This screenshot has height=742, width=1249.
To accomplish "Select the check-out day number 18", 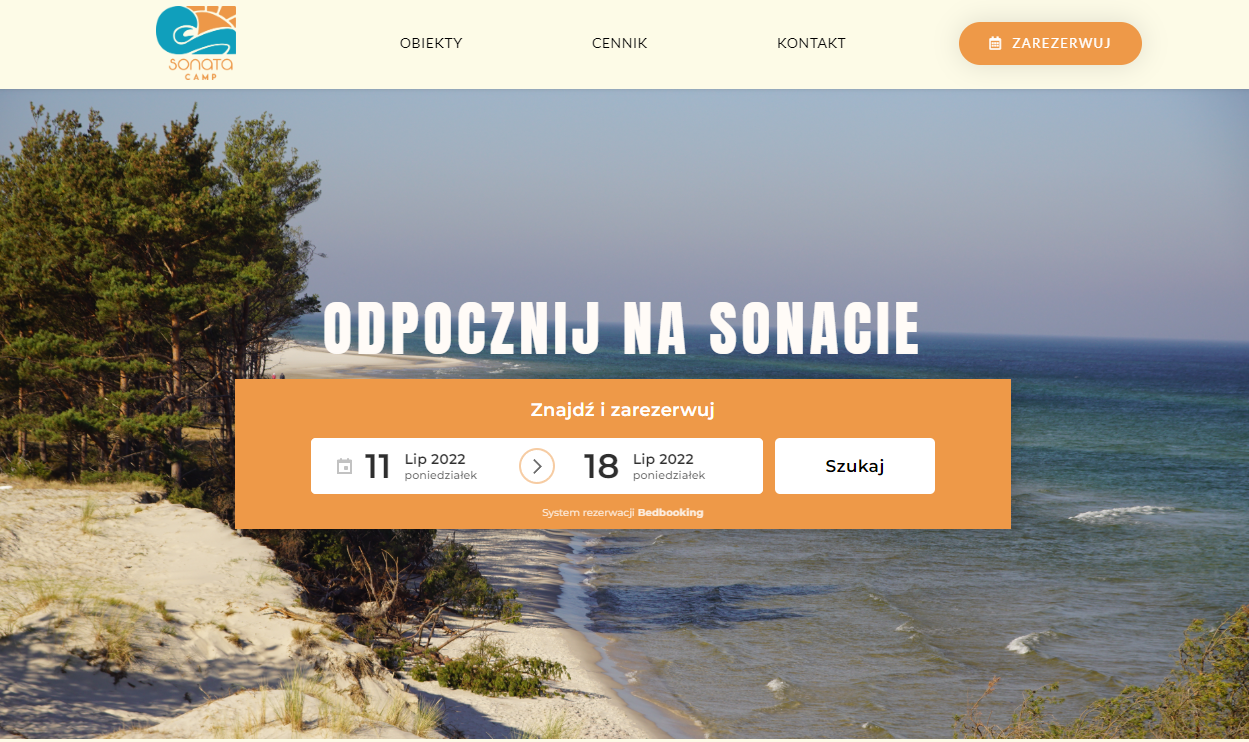I will pyautogui.click(x=601, y=466).
